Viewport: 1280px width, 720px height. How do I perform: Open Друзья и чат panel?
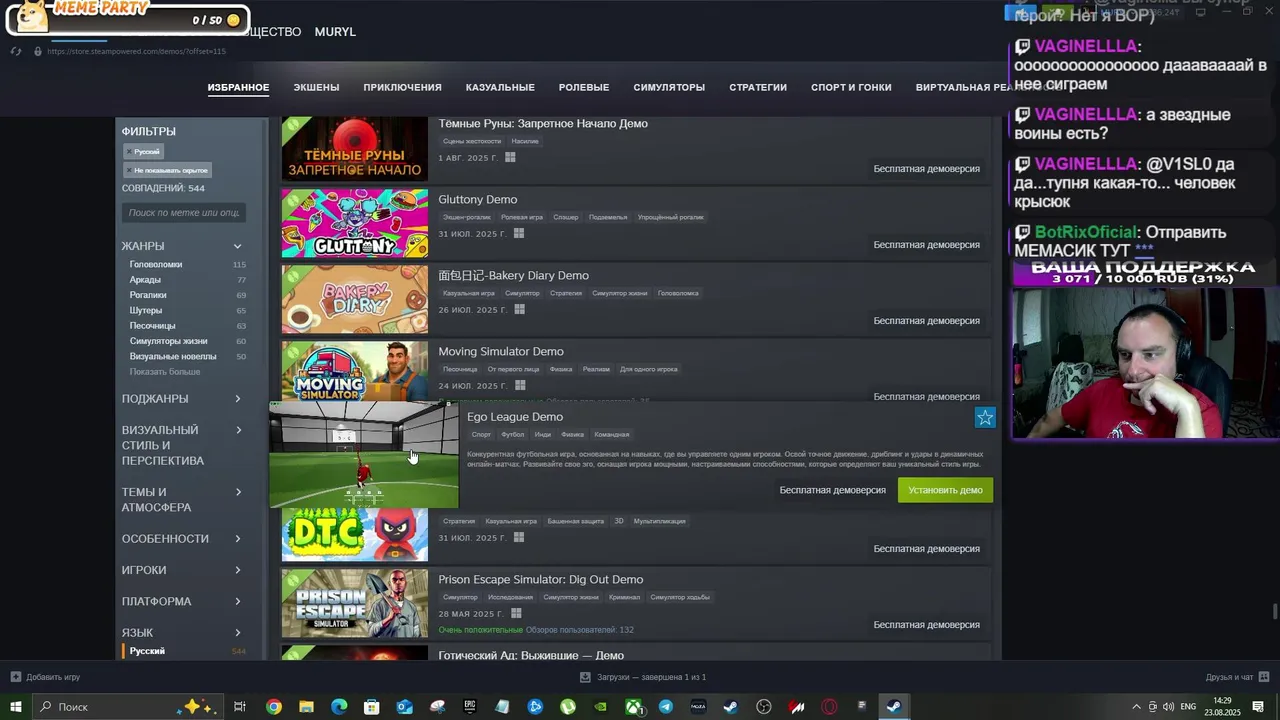(x=1236, y=677)
